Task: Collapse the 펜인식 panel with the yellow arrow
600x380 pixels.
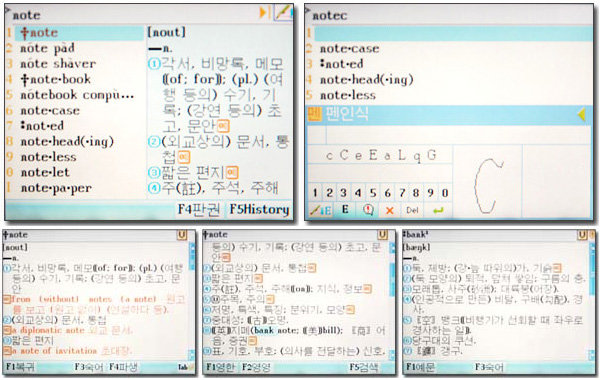Action: 582,114
